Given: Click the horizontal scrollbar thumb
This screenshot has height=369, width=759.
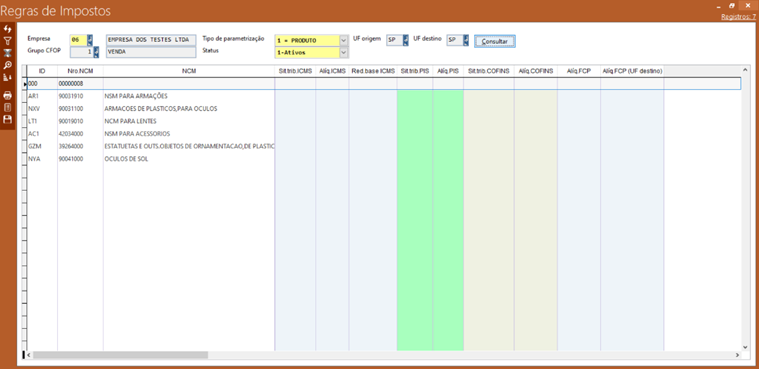Looking at the screenshot, I should tap(120, 355).
